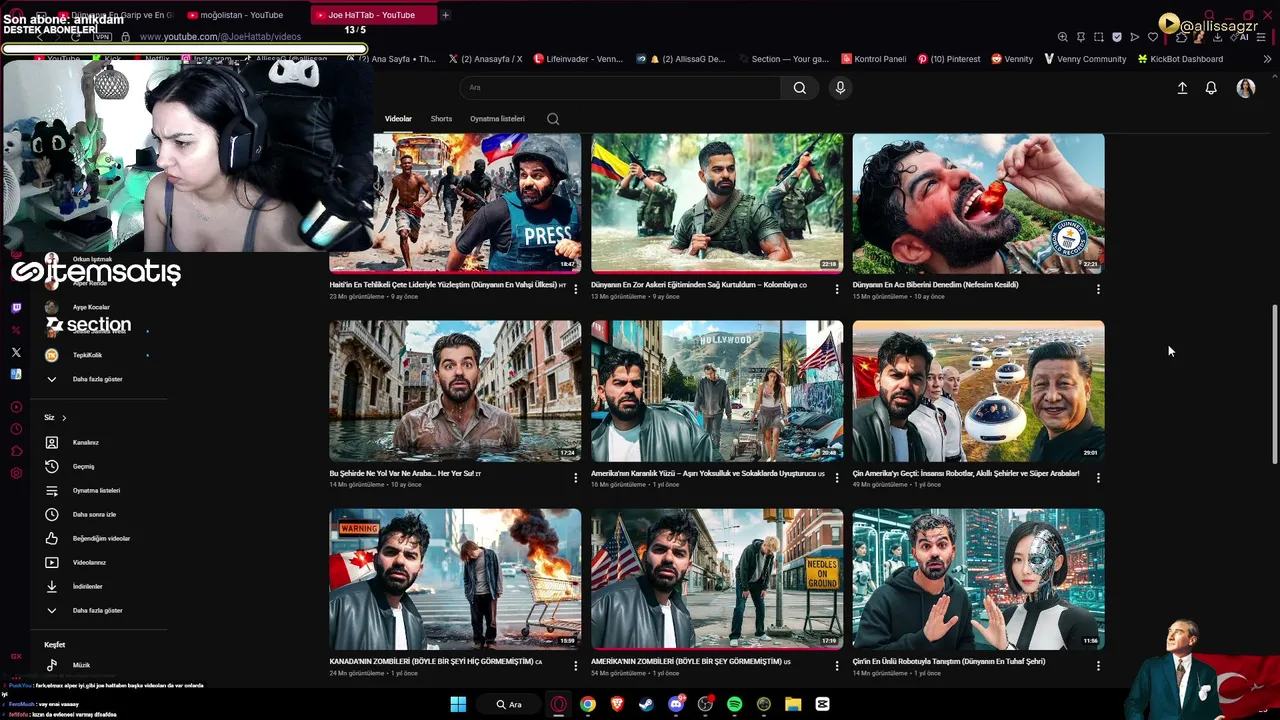This screenshot has height=720, width=1280.
Task: Open the Kanalınız sidebar icon
Action: pos(52,442)
